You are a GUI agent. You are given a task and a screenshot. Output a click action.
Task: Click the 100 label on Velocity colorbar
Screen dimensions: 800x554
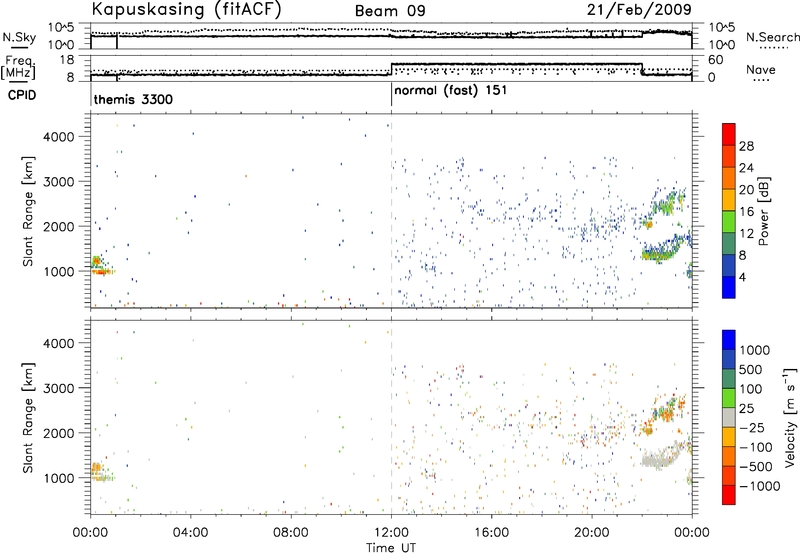pyautogui.click(x=752, y=389)
